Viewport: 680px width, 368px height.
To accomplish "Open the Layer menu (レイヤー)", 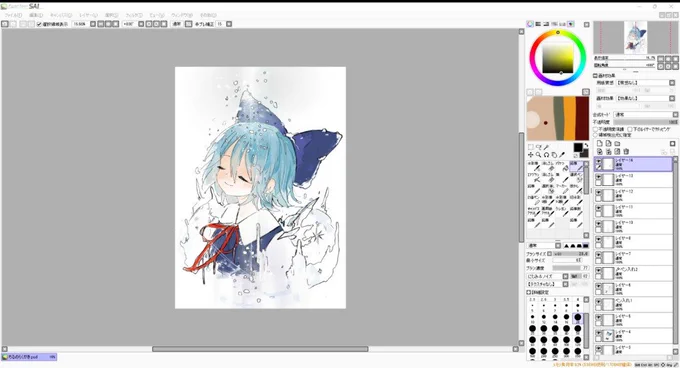I will click(x=88, y=15).
